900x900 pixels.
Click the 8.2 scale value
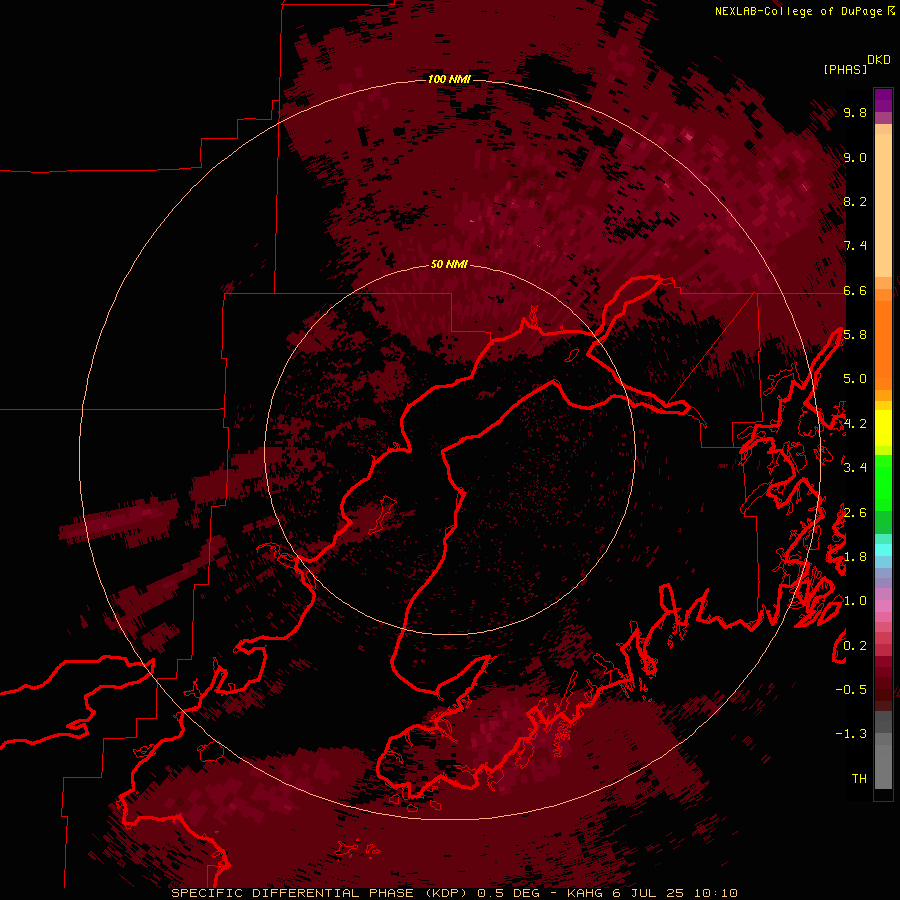pos(855,201)
